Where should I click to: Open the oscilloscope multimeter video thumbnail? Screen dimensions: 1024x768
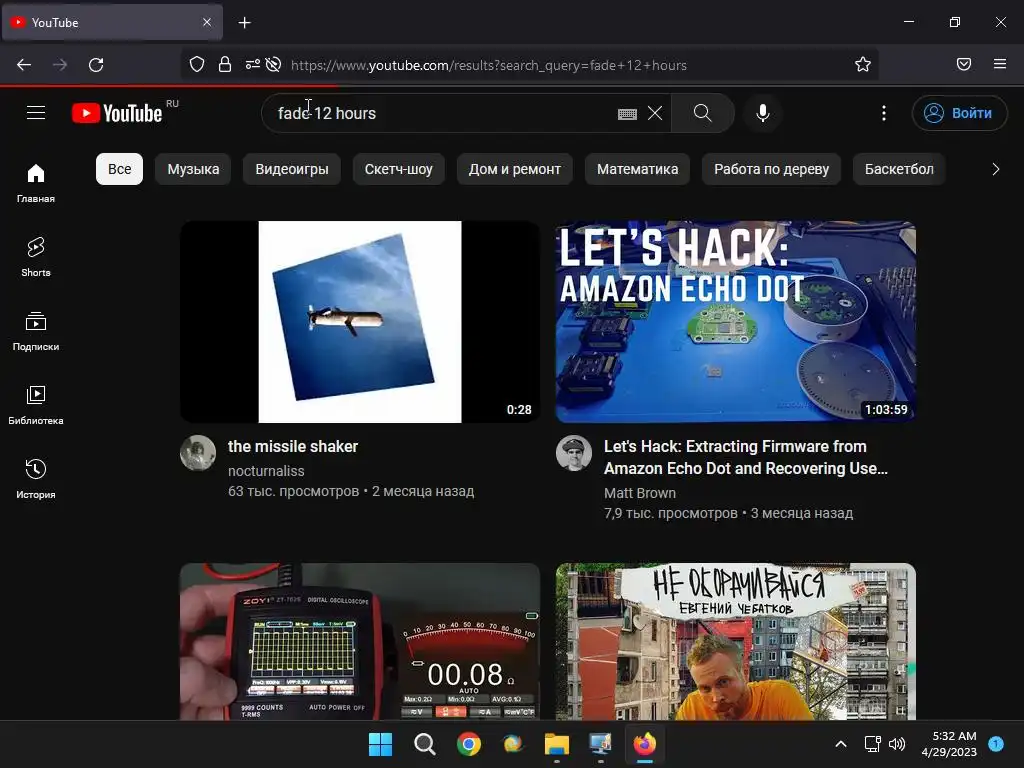(360, 641)
